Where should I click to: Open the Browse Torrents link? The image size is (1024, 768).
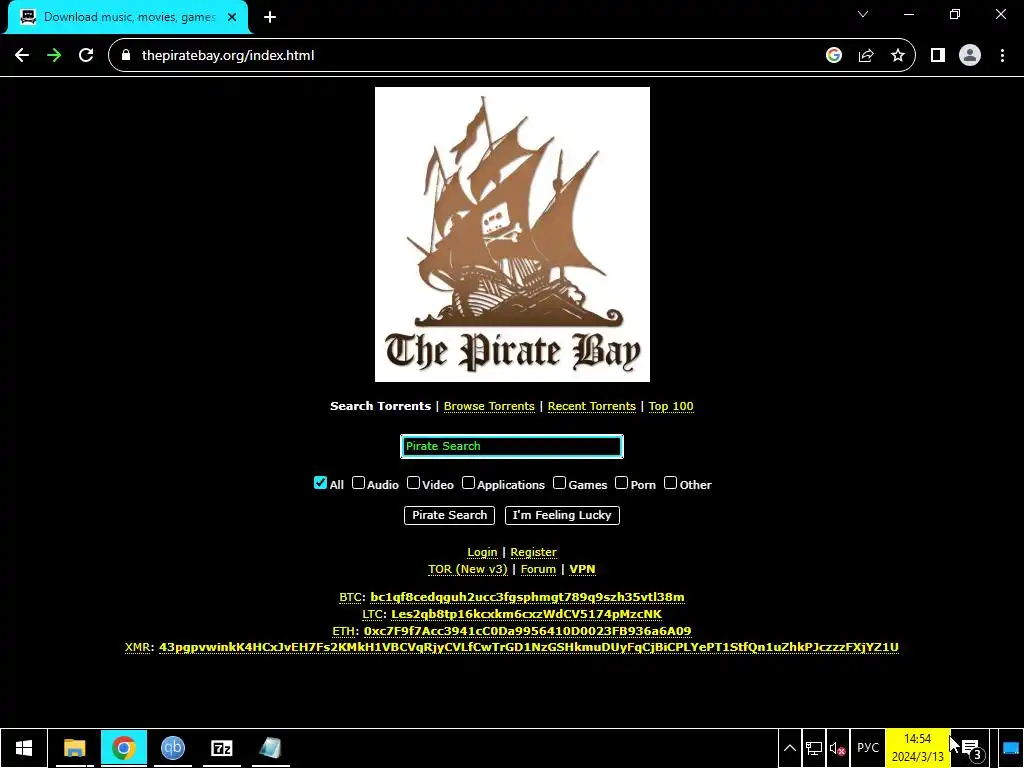(x=489, y=406)
